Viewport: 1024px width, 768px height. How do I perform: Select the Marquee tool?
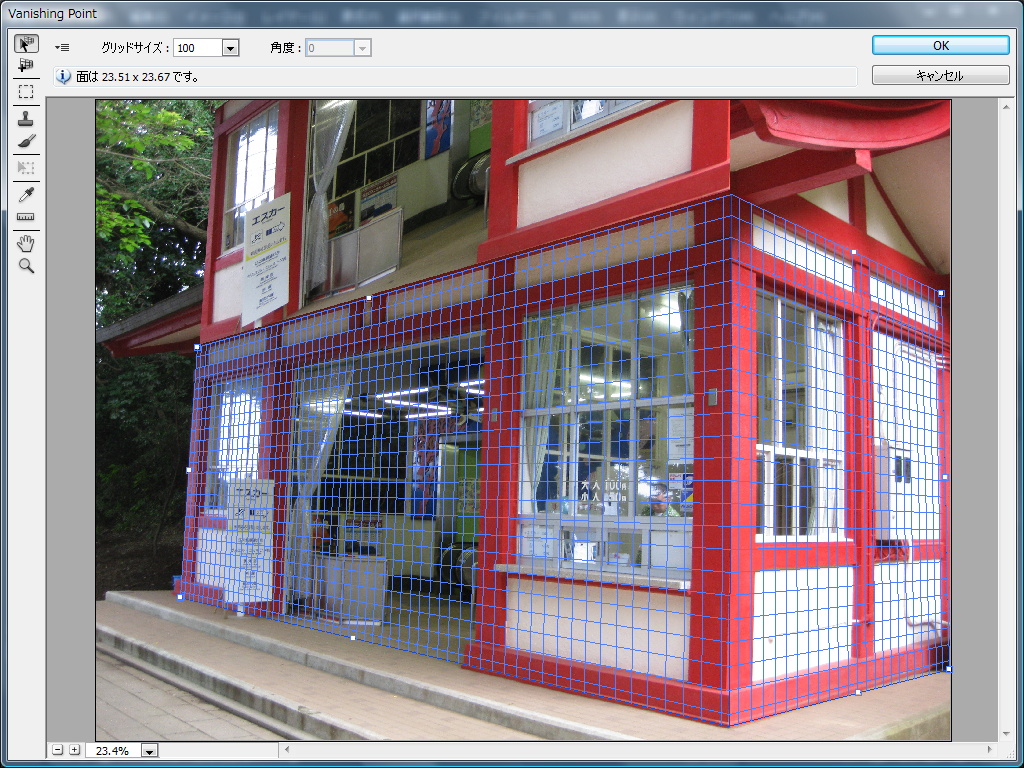(x=26, y=91)
